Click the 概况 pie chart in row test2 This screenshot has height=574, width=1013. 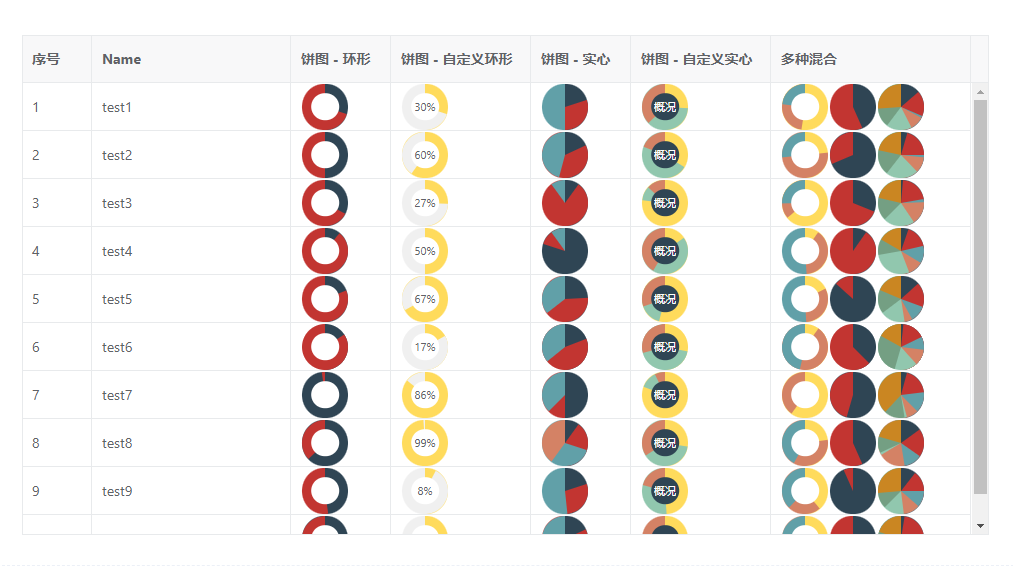665,155
